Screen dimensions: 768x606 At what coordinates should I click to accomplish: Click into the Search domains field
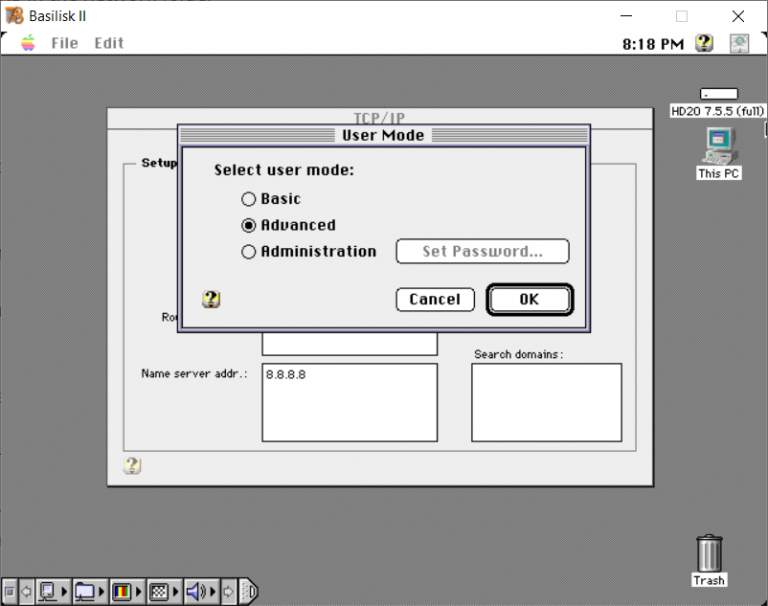(x=547, y=402)
